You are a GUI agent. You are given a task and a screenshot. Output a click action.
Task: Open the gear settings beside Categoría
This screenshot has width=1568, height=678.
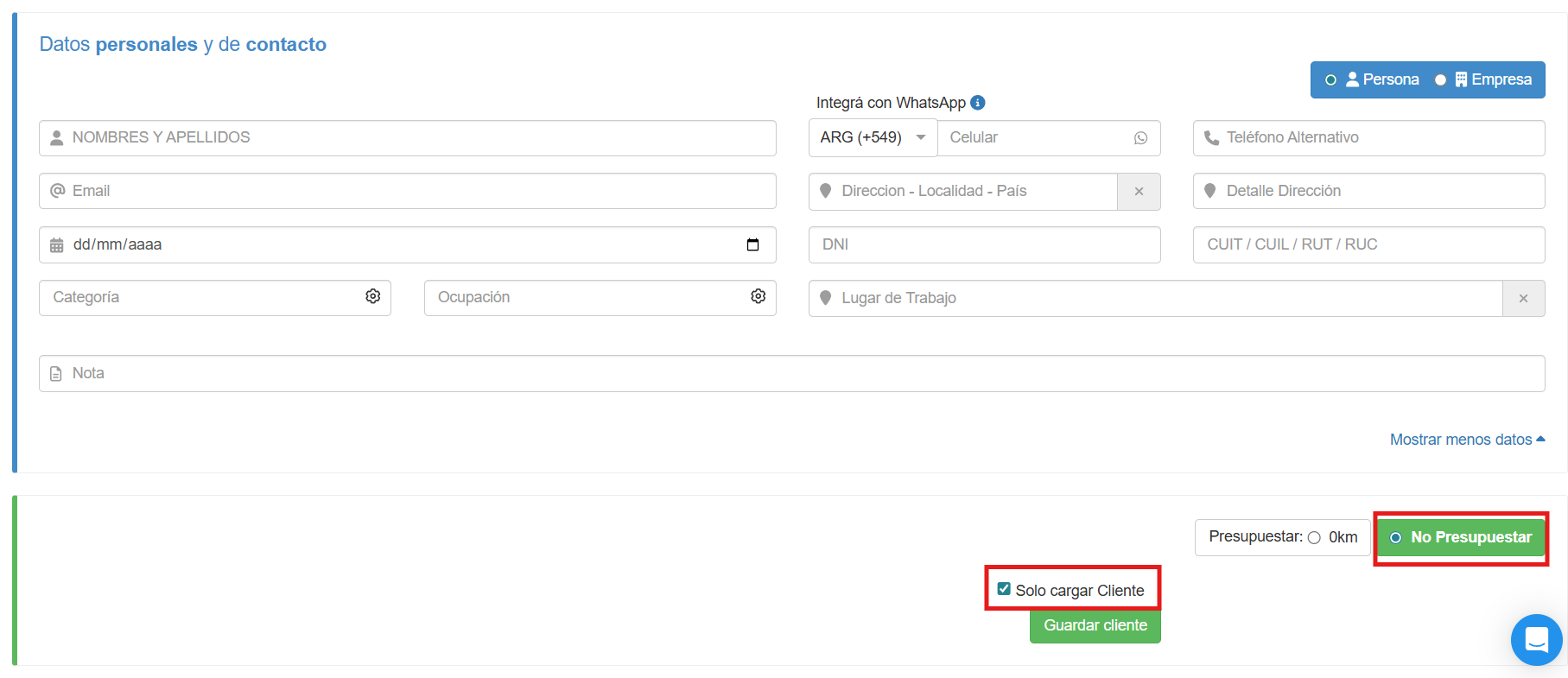point(372,296)
